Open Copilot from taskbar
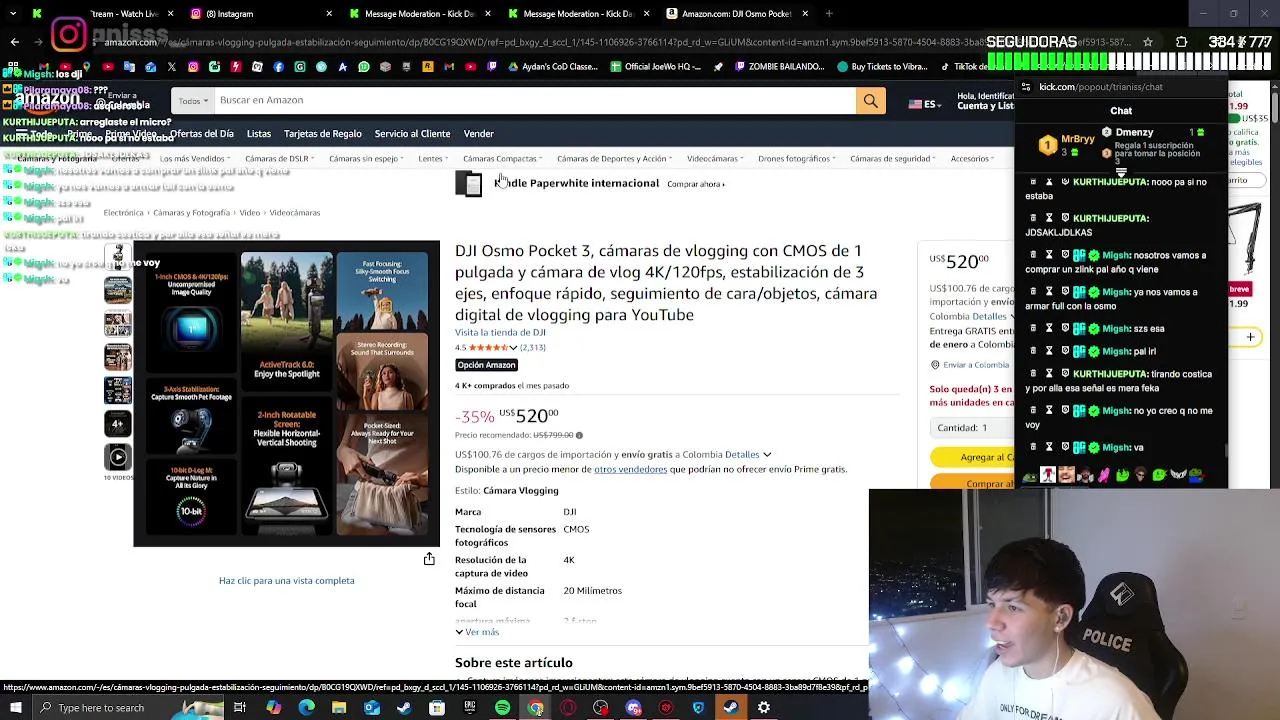The height and width of the screenshot is (720, 1280). coord(273,708)
